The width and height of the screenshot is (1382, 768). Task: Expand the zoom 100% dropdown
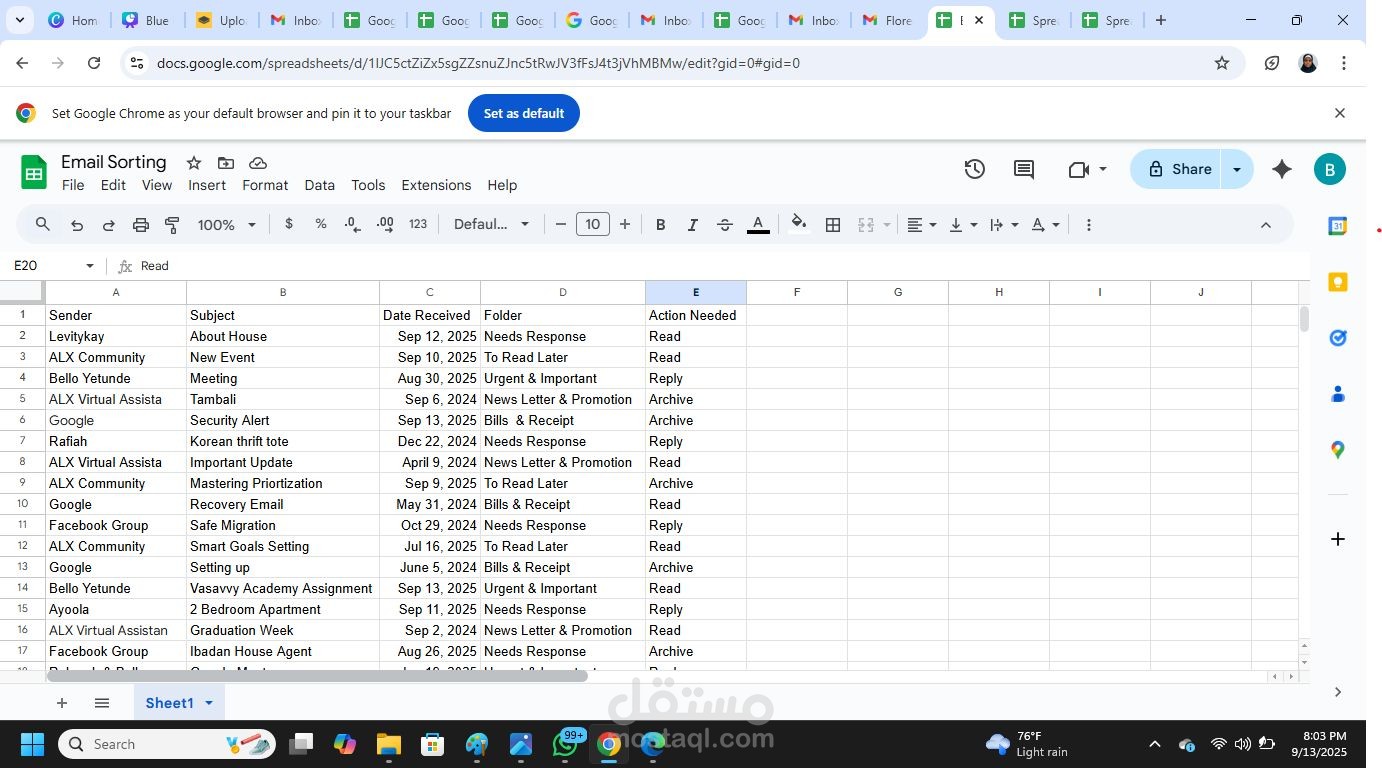coord(227,225)
